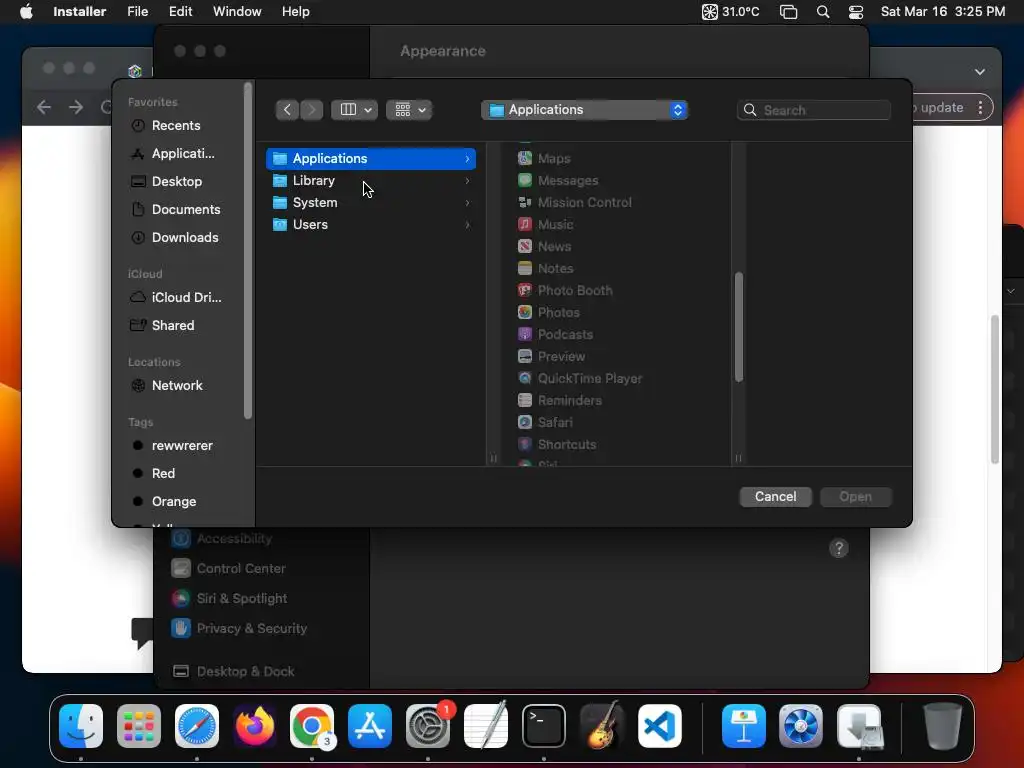Click the help question mark button

coord(839,549)
